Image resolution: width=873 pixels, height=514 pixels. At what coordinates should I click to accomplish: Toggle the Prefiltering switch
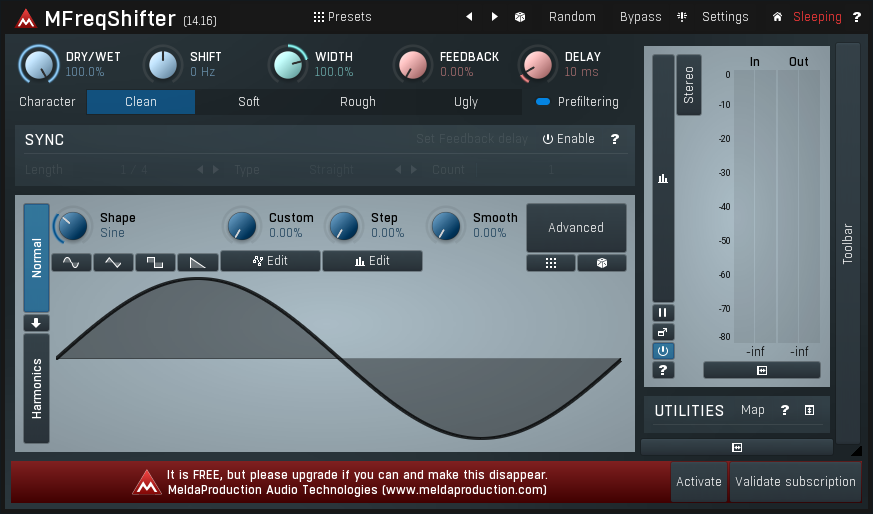coord(543,102)
